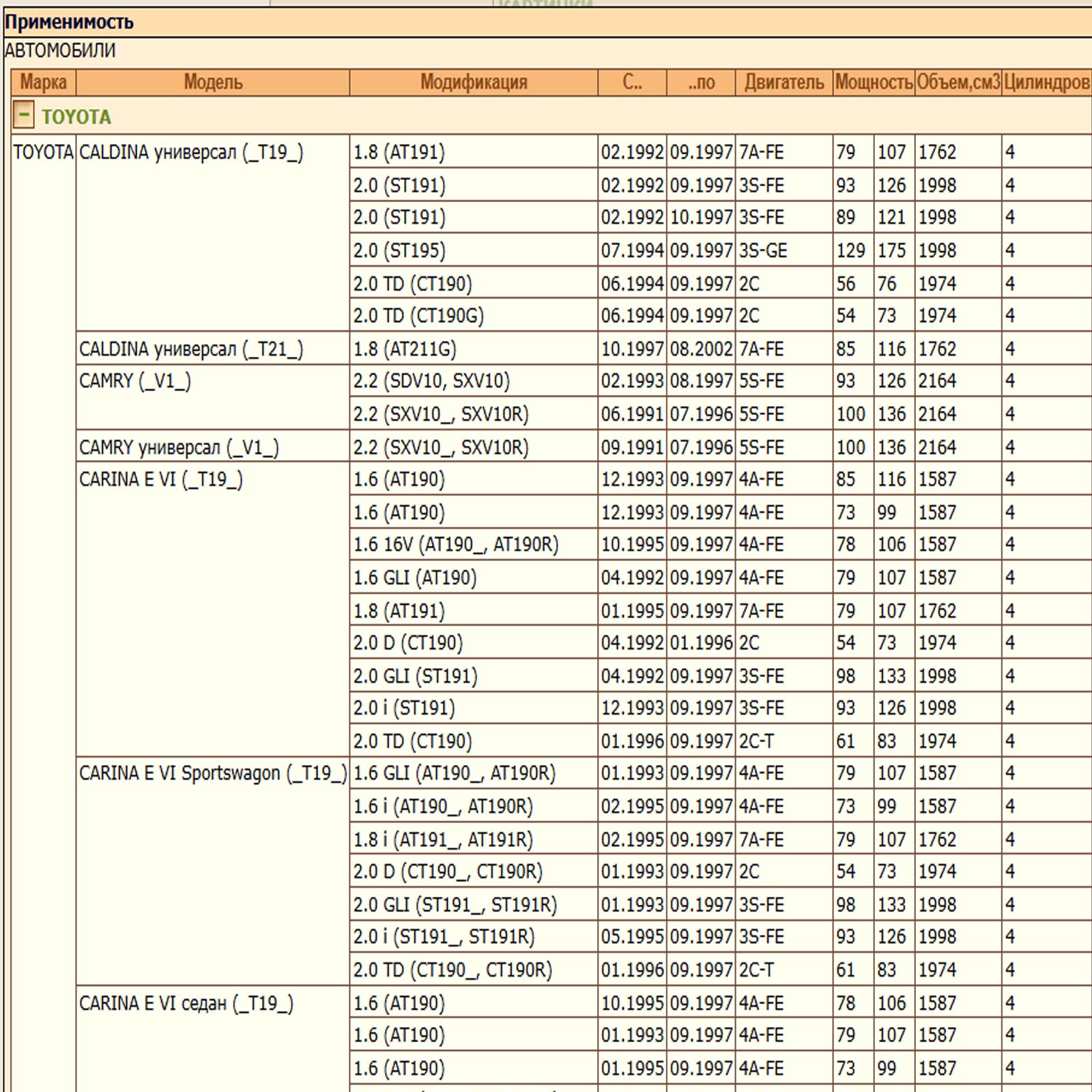
Task: Click the Модификация column header
Action: 474,83
